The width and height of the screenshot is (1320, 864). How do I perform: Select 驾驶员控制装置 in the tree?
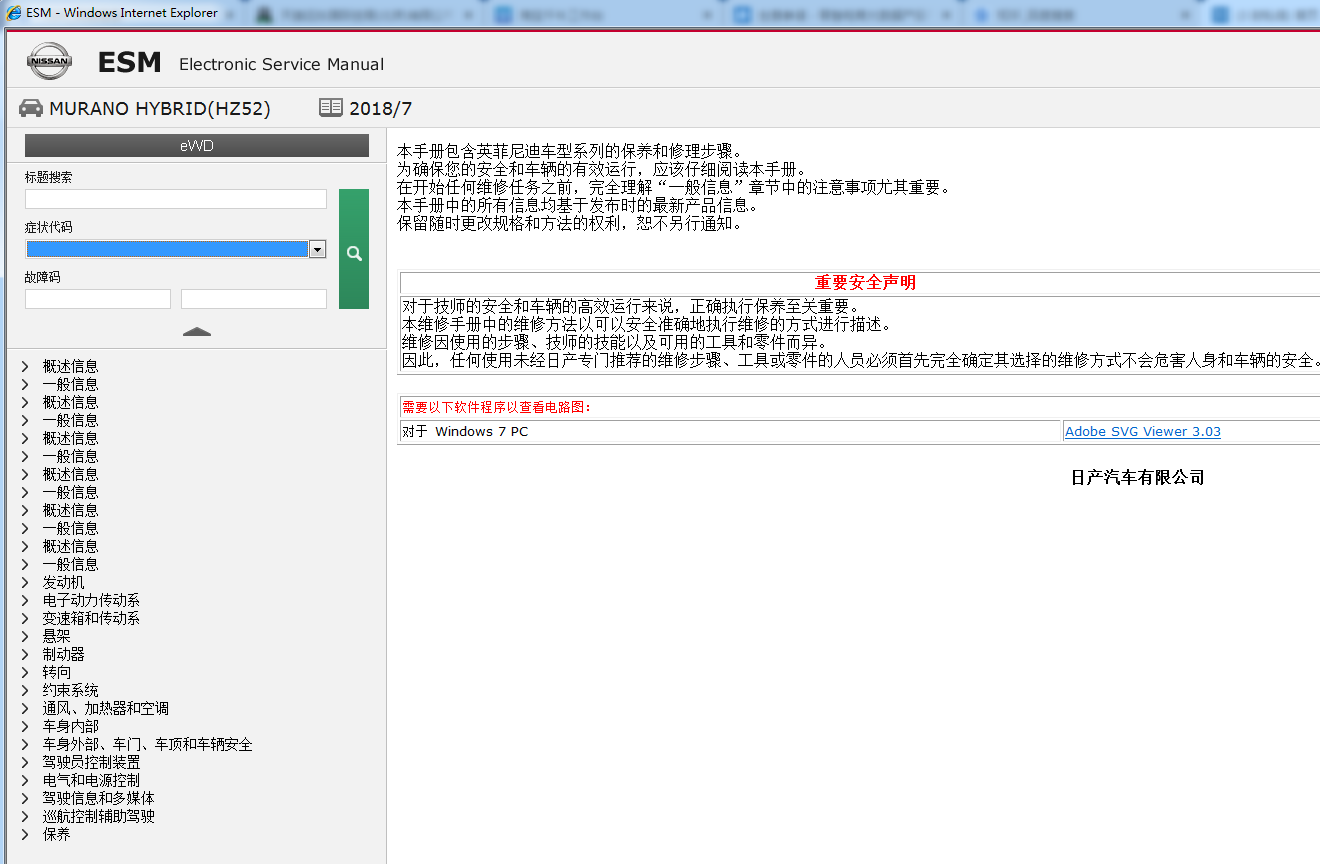[x=92, y=762]
